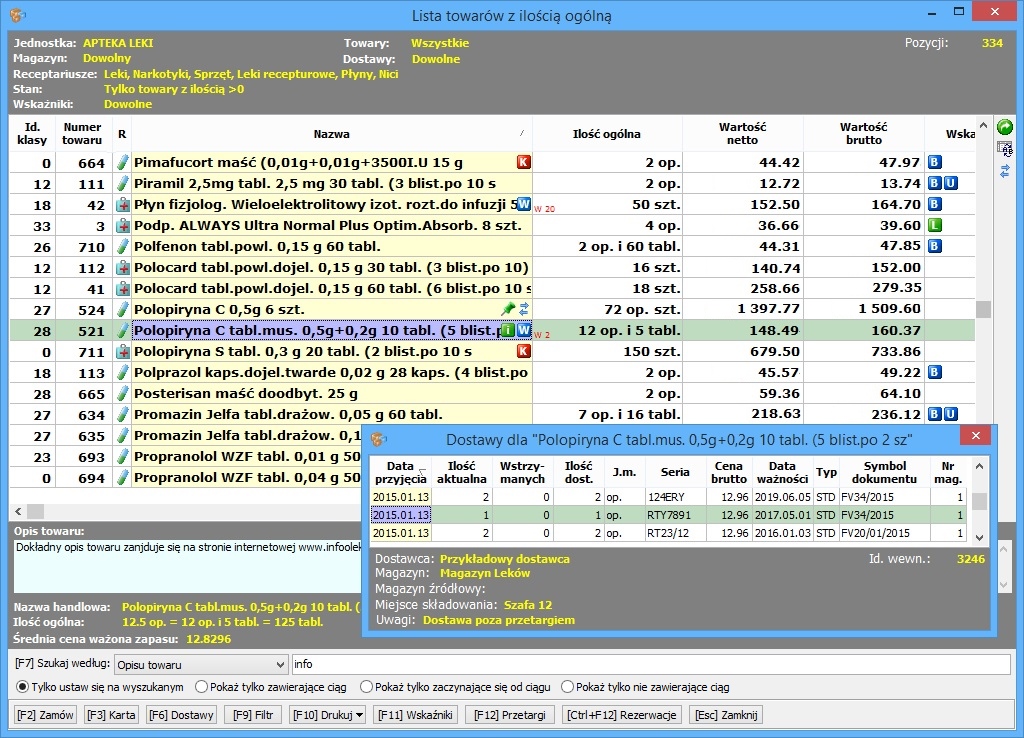Click the first-aid kit icon on Polopiryna S row

[x=123, y=351]
